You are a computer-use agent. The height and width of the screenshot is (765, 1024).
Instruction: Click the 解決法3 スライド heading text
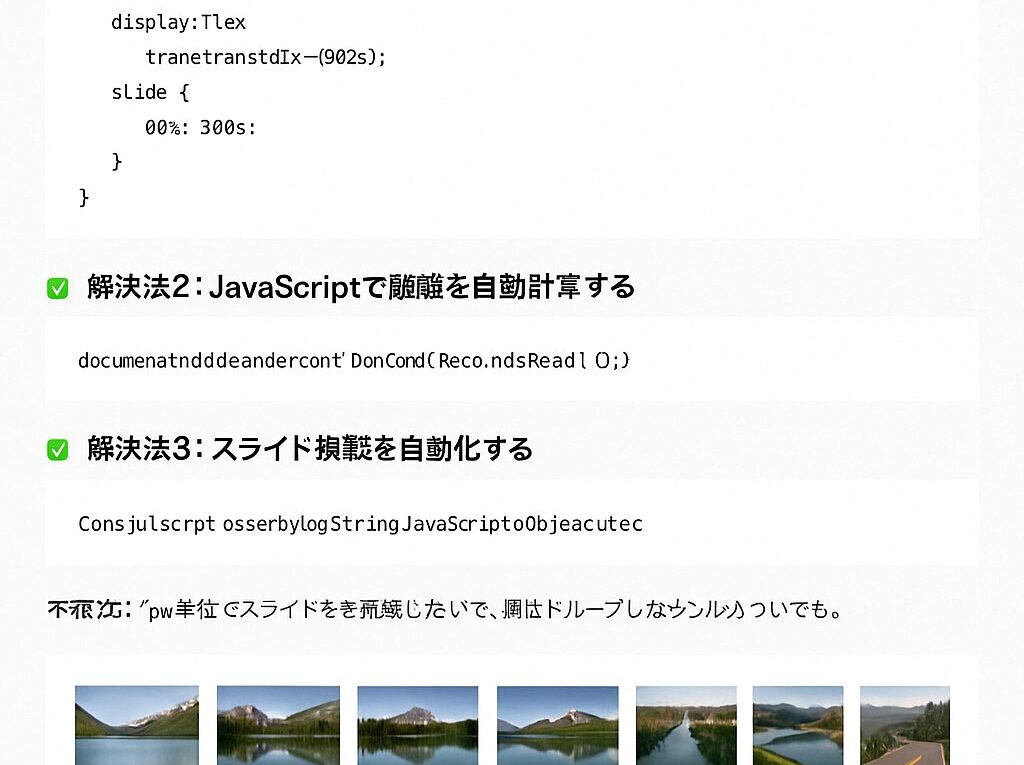309,449
